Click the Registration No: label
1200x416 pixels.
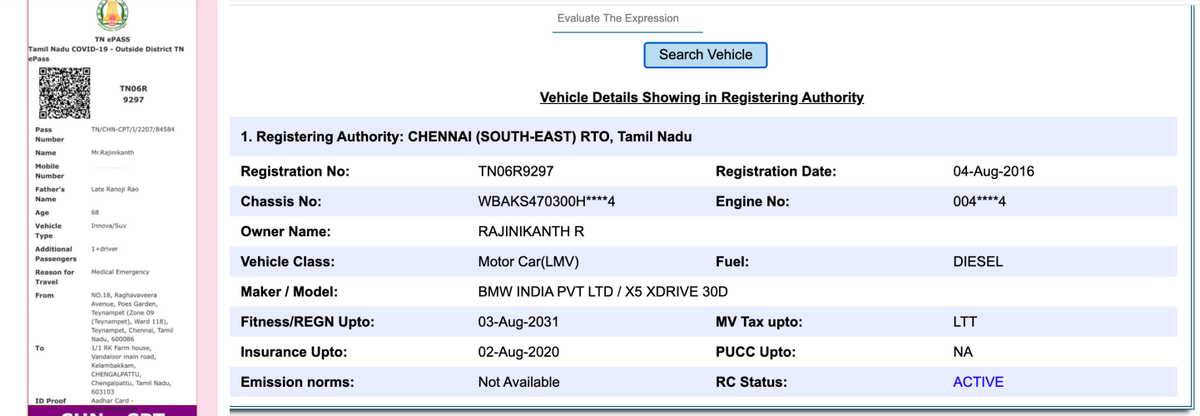pos(295,172)
